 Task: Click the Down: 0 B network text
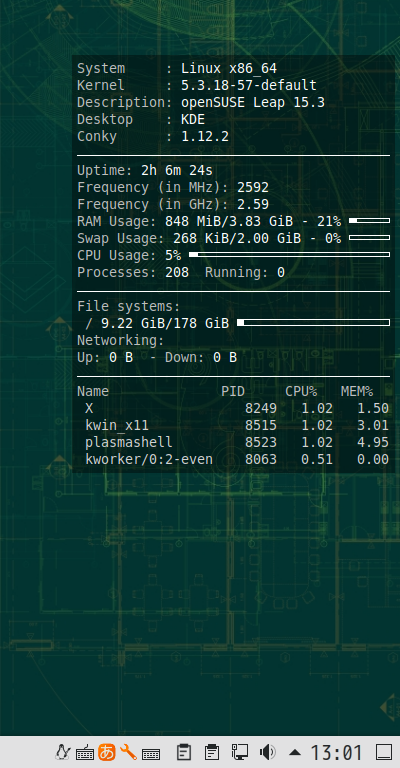click(x=201, y=358)
